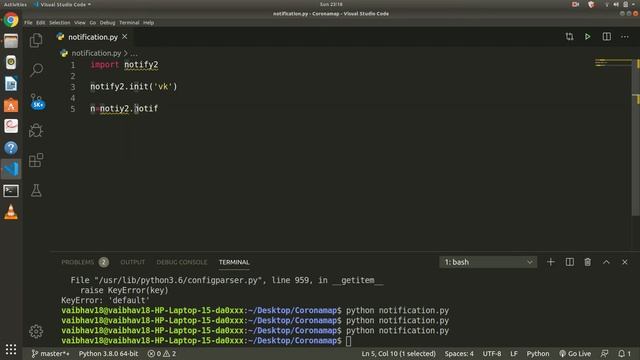
Task: Maximize the panel with up chevron
Action: coord(606,262)
